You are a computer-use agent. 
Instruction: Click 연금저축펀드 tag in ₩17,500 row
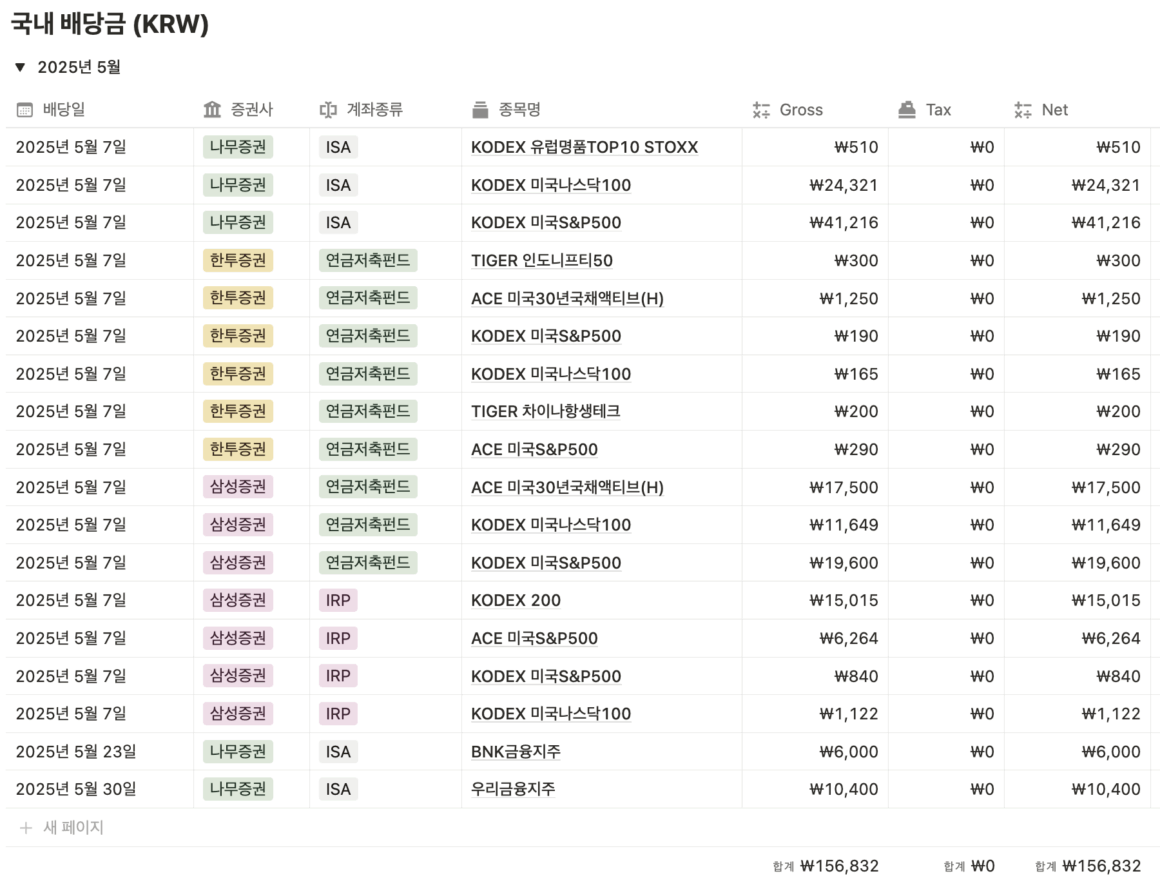[368, 488]
